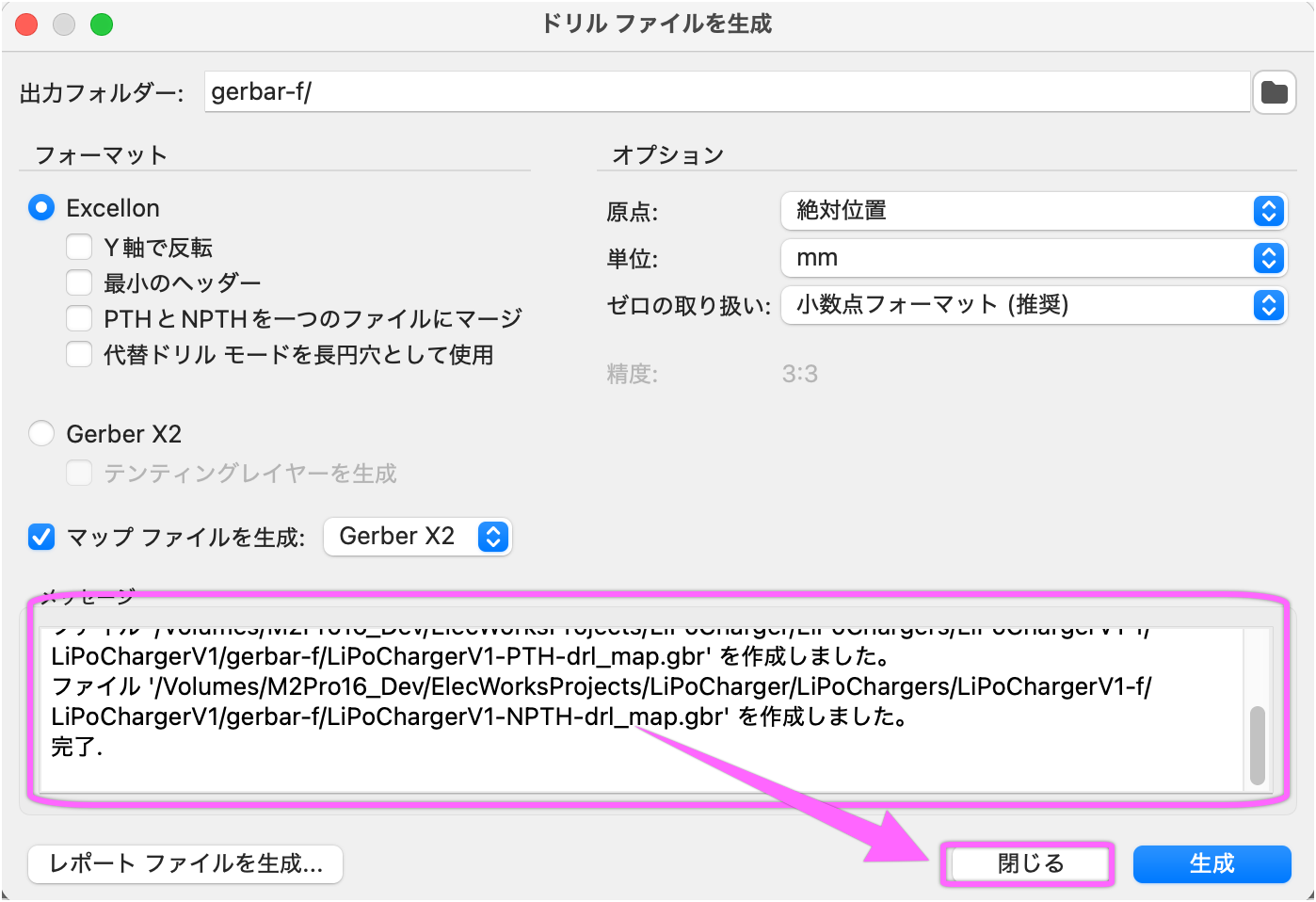Image resolution: width=1316 pixels, height=902 pixels.
Task: Select the Excellon format radio button
Action: pos(41,208)
